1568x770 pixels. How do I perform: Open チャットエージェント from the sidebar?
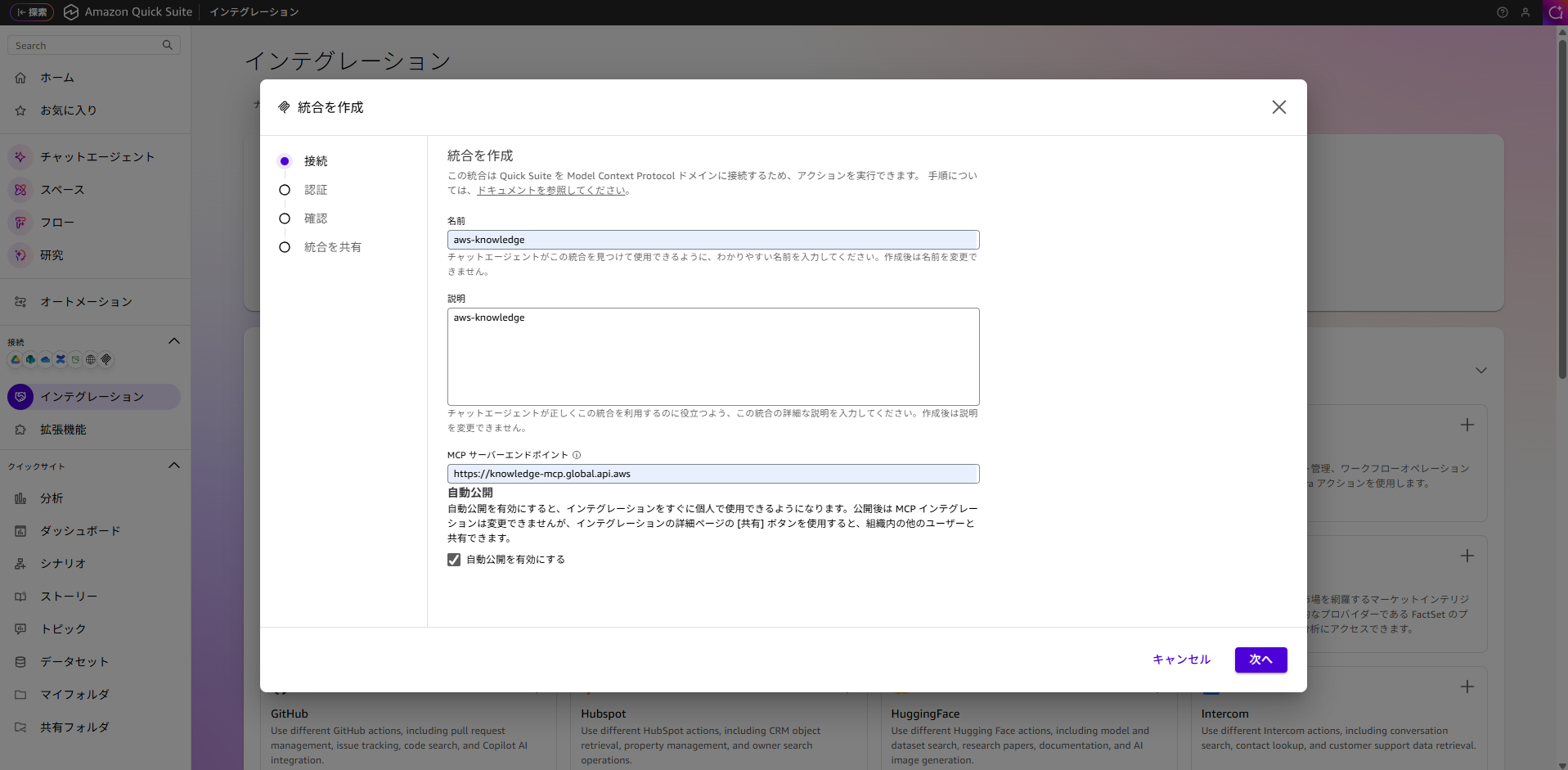click(97, 157)
